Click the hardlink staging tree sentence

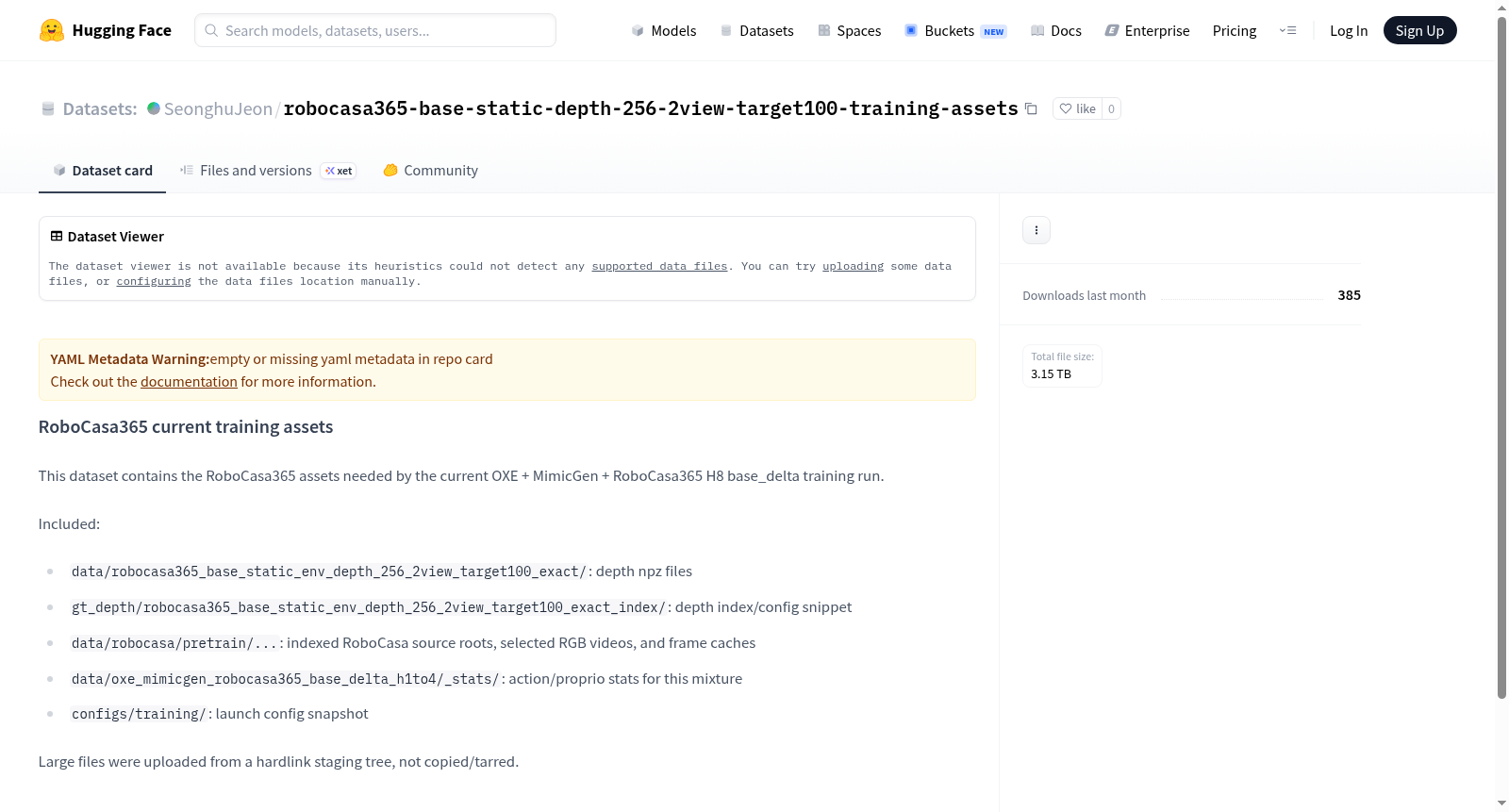point(278,762)
